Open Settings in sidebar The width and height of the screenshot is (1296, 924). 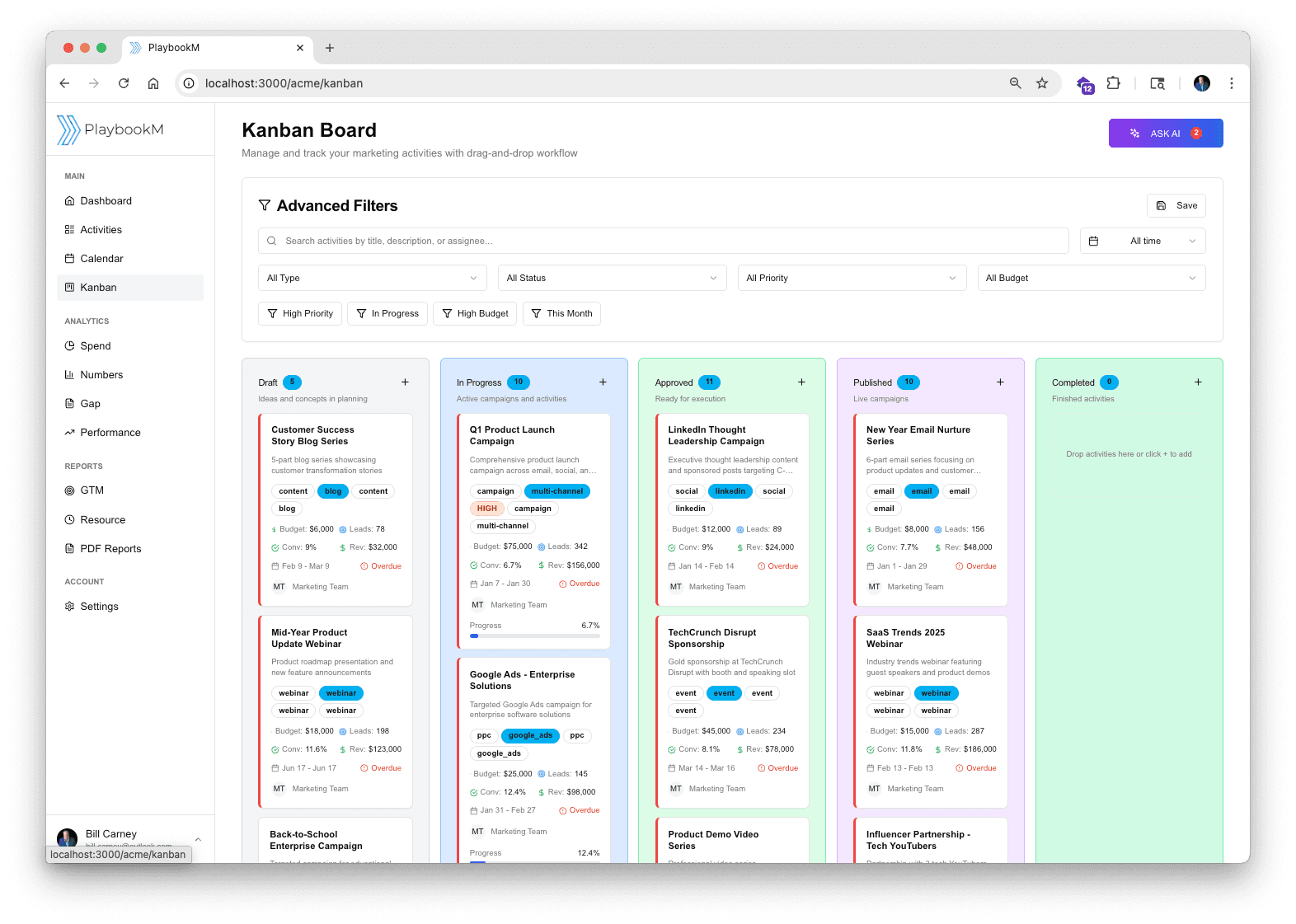(130, 607)
